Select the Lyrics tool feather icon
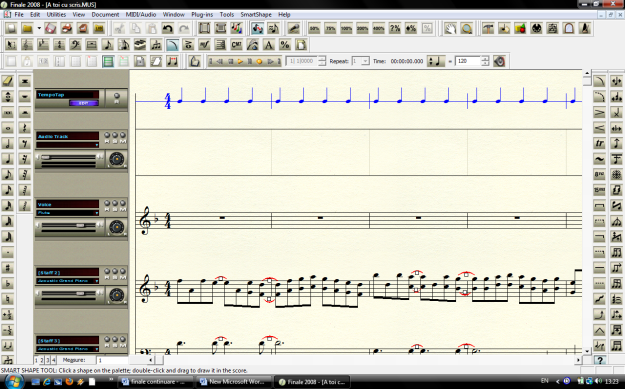 (253, 45)
